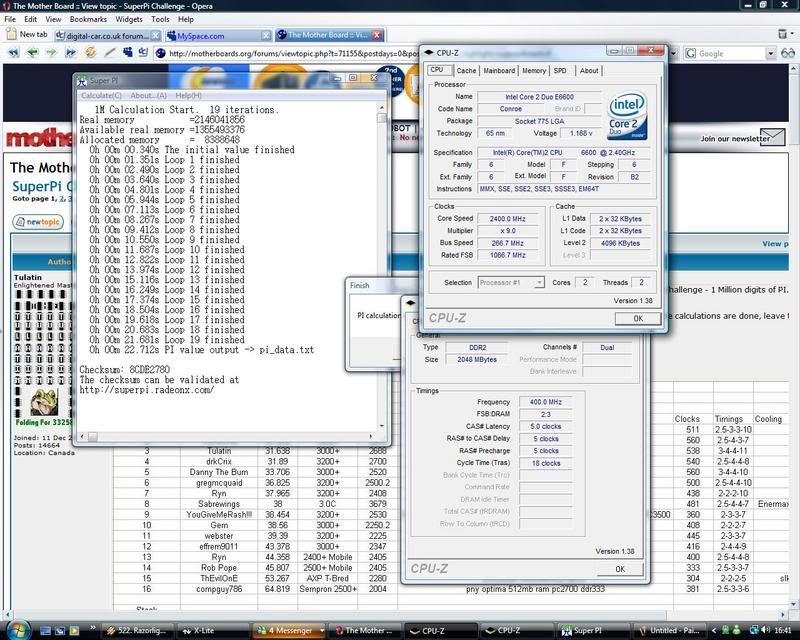Viewport: 800px width, 640px height.
Task: Launch the media player quick launch icon
Action: [x=74, y=631]
